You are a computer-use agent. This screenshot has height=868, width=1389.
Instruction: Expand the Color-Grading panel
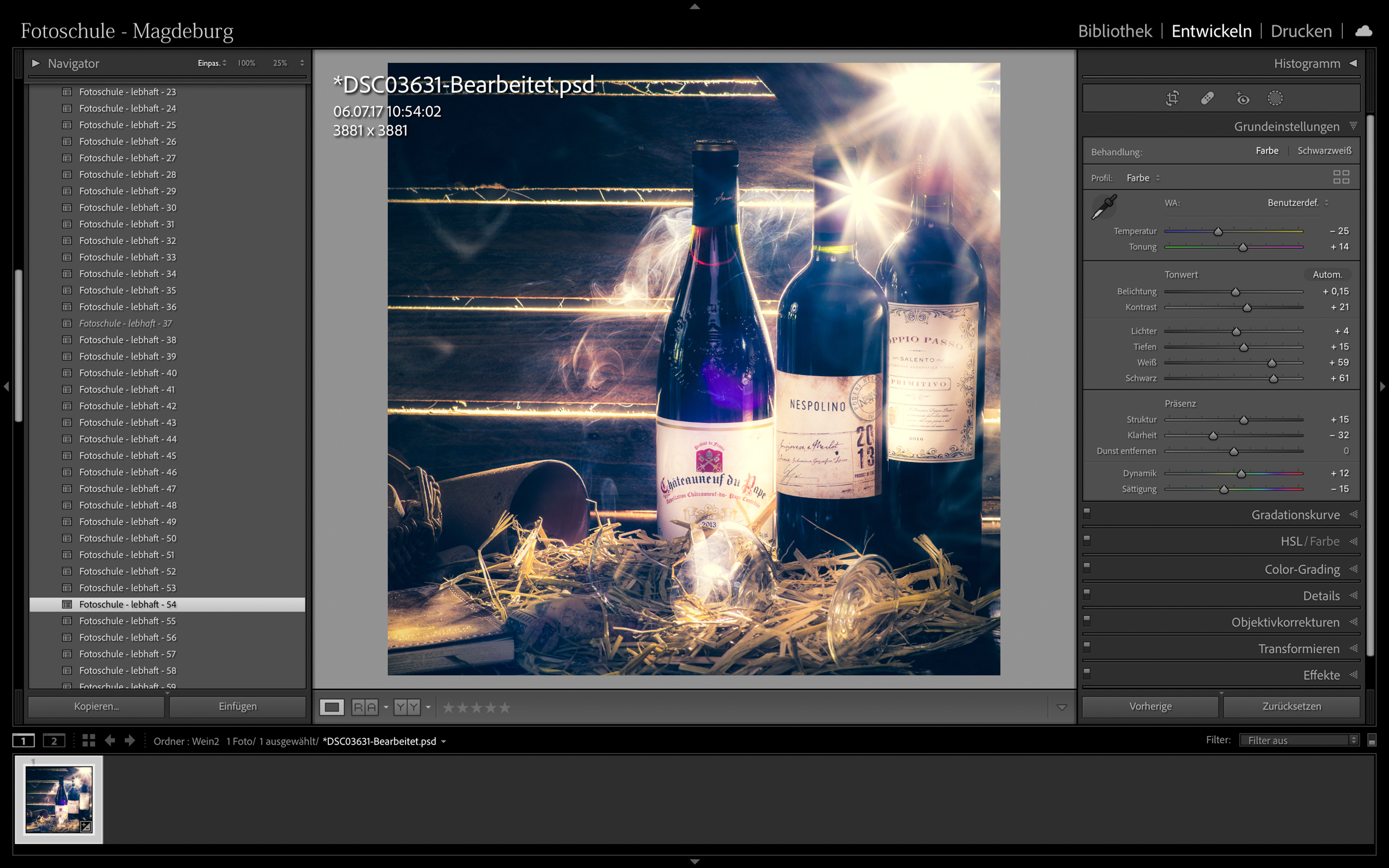click(x=1353, y=569)
